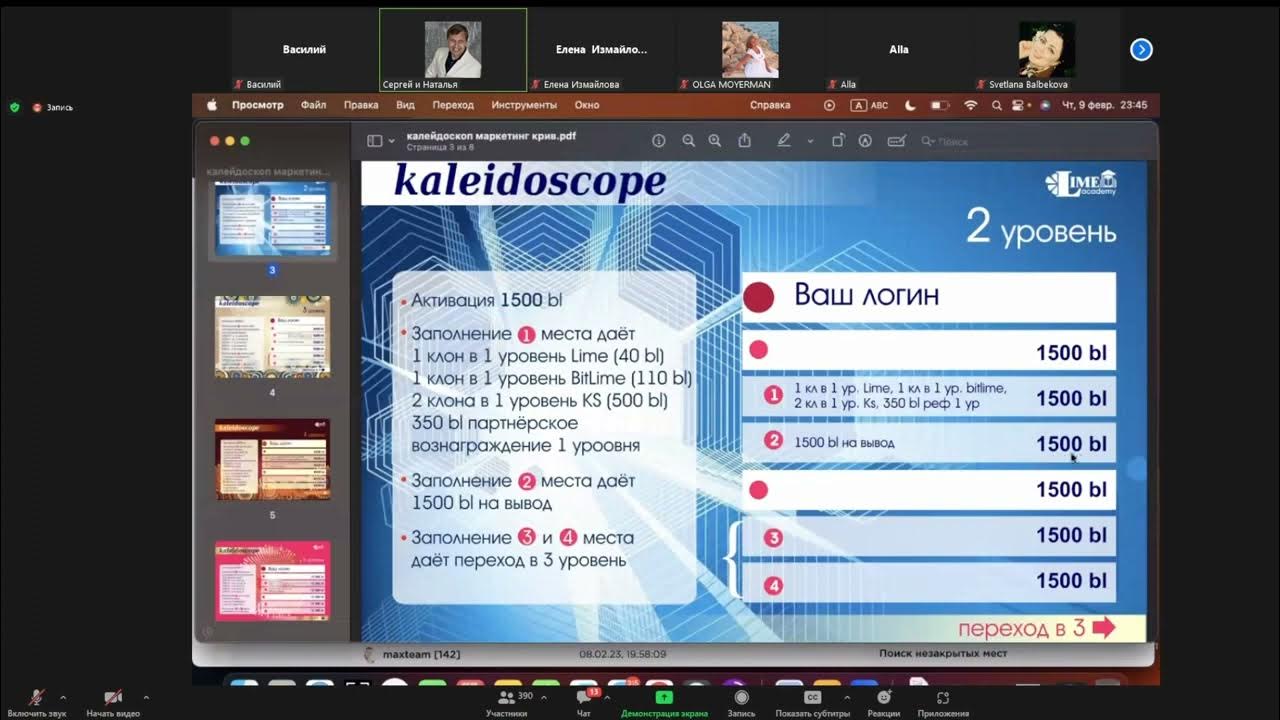The width and height of the screenshot is (1280, 720).
Task: Select the highlight pen tool in Preview
Action: coord(784,141)
